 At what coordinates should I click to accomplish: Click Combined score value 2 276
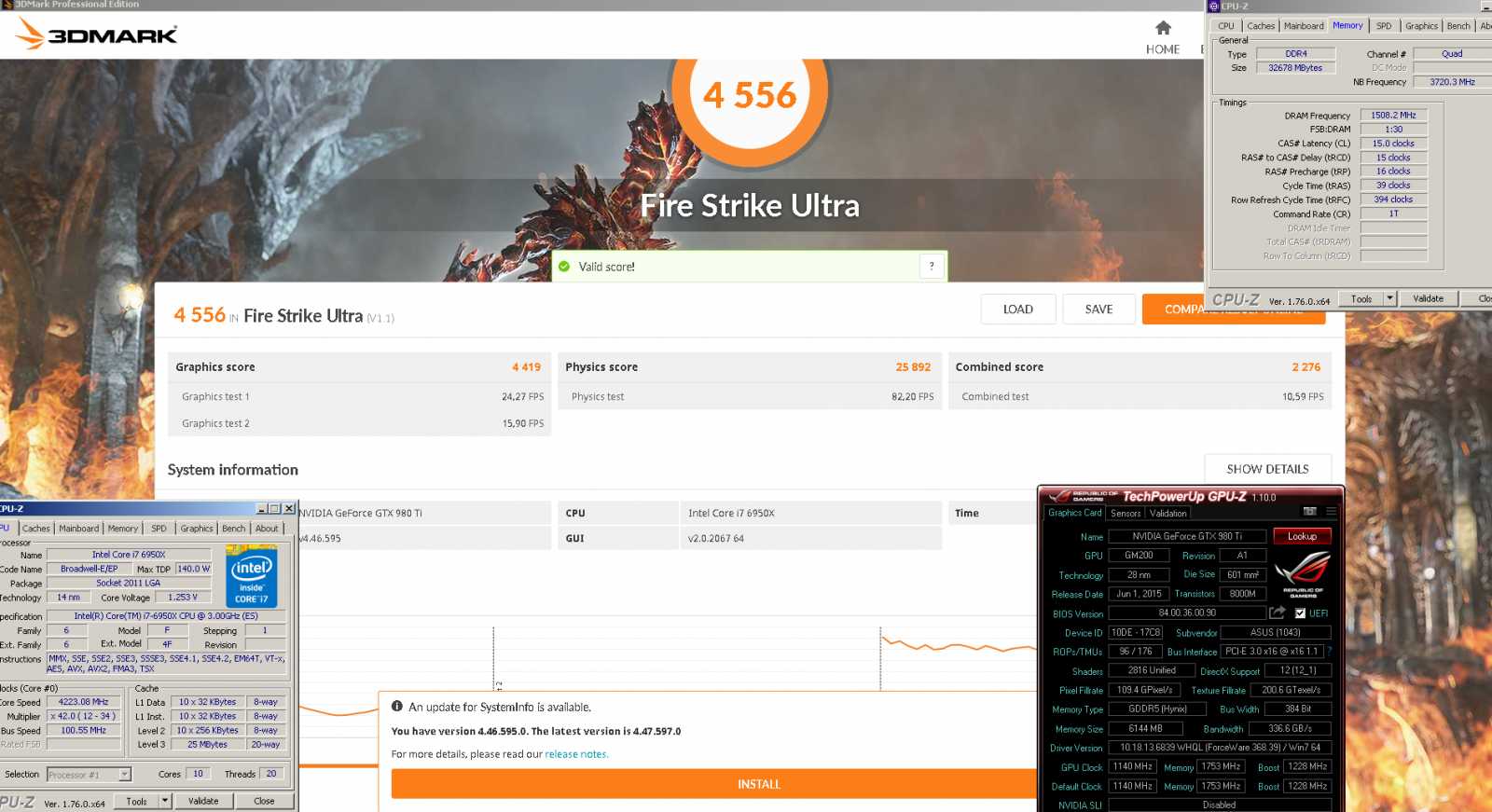tap(1305, 367)
